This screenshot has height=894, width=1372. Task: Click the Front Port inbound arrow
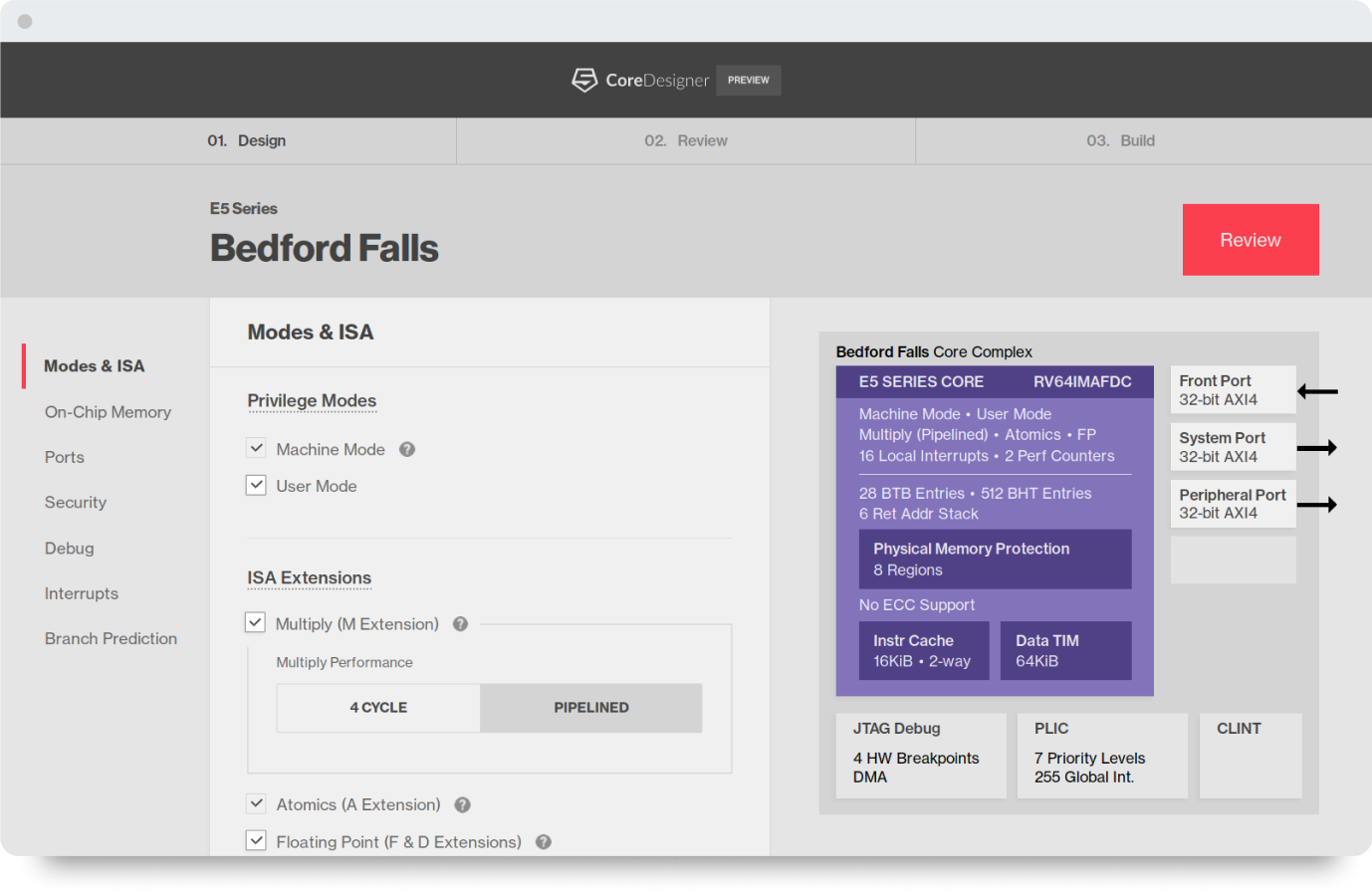1317,391
